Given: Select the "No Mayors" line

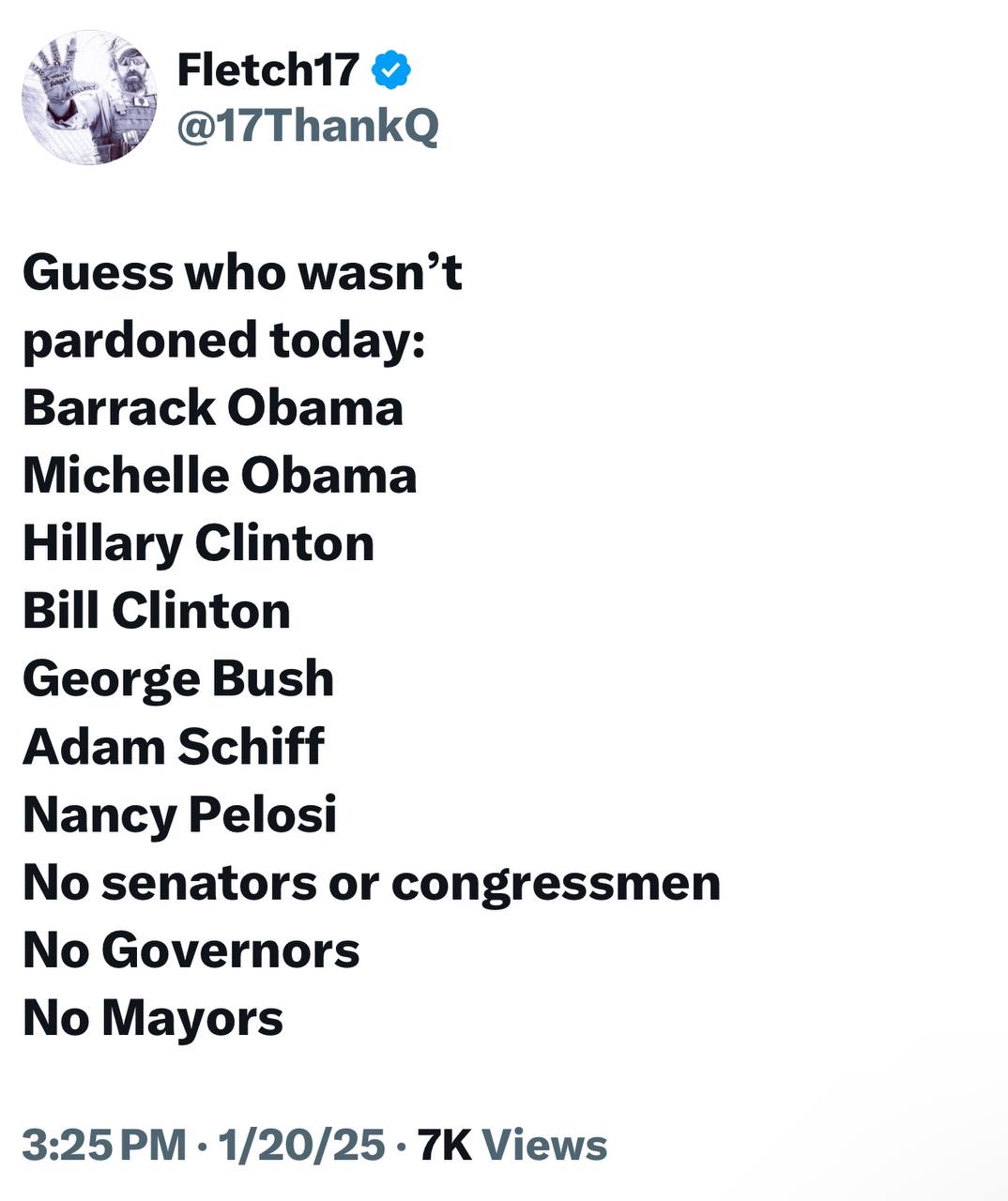Looking at the screenshot, I should point(153,1018).
